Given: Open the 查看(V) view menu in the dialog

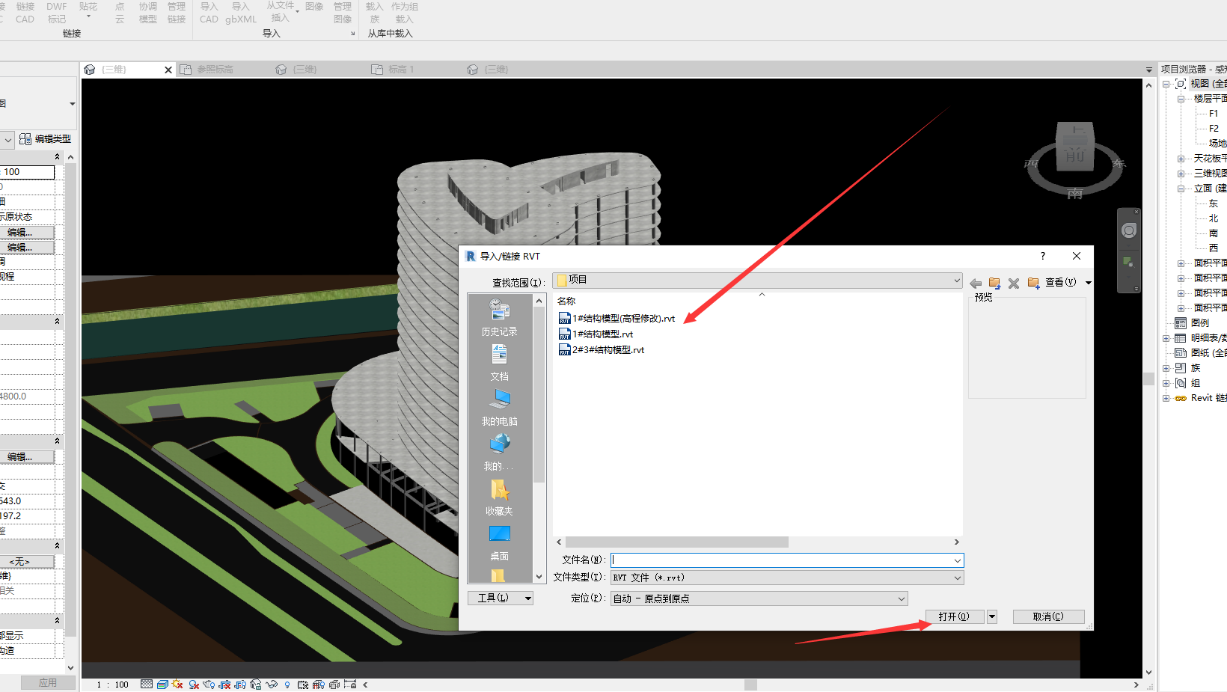Looking at the screenshot, I should pyautogui.click(x=1068, y=283).
